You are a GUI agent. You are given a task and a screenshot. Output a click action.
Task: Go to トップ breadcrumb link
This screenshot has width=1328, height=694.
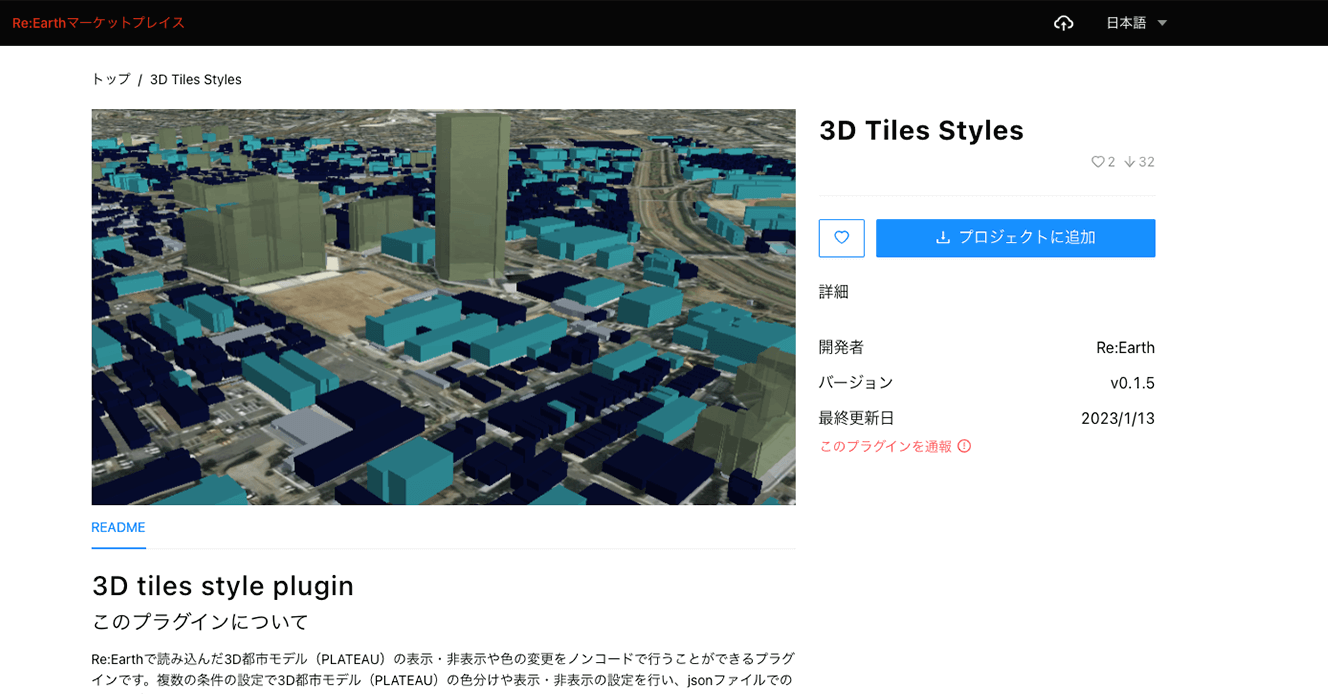(111, 79)
